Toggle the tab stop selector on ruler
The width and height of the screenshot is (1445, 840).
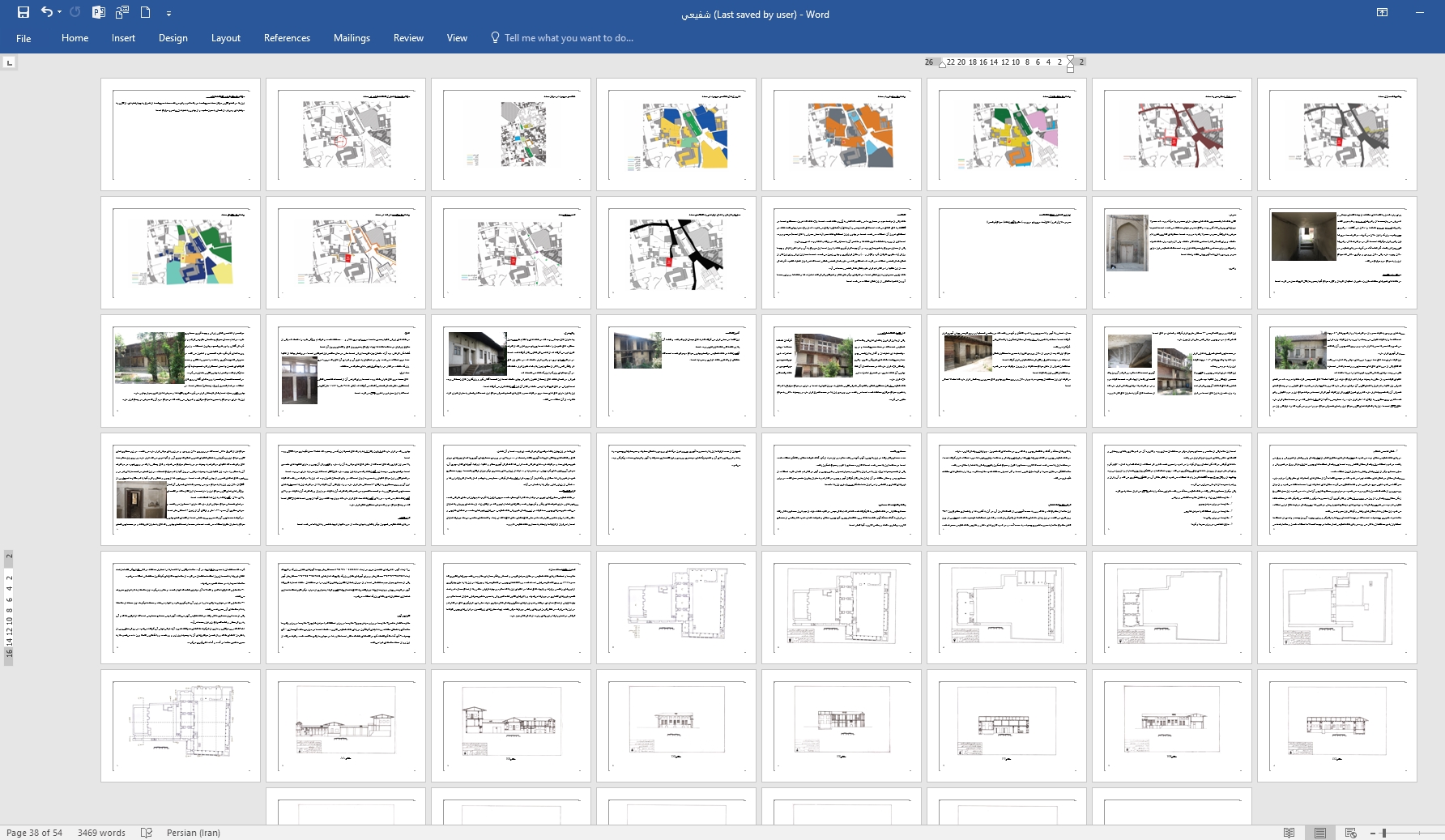(x=9, y=62)
